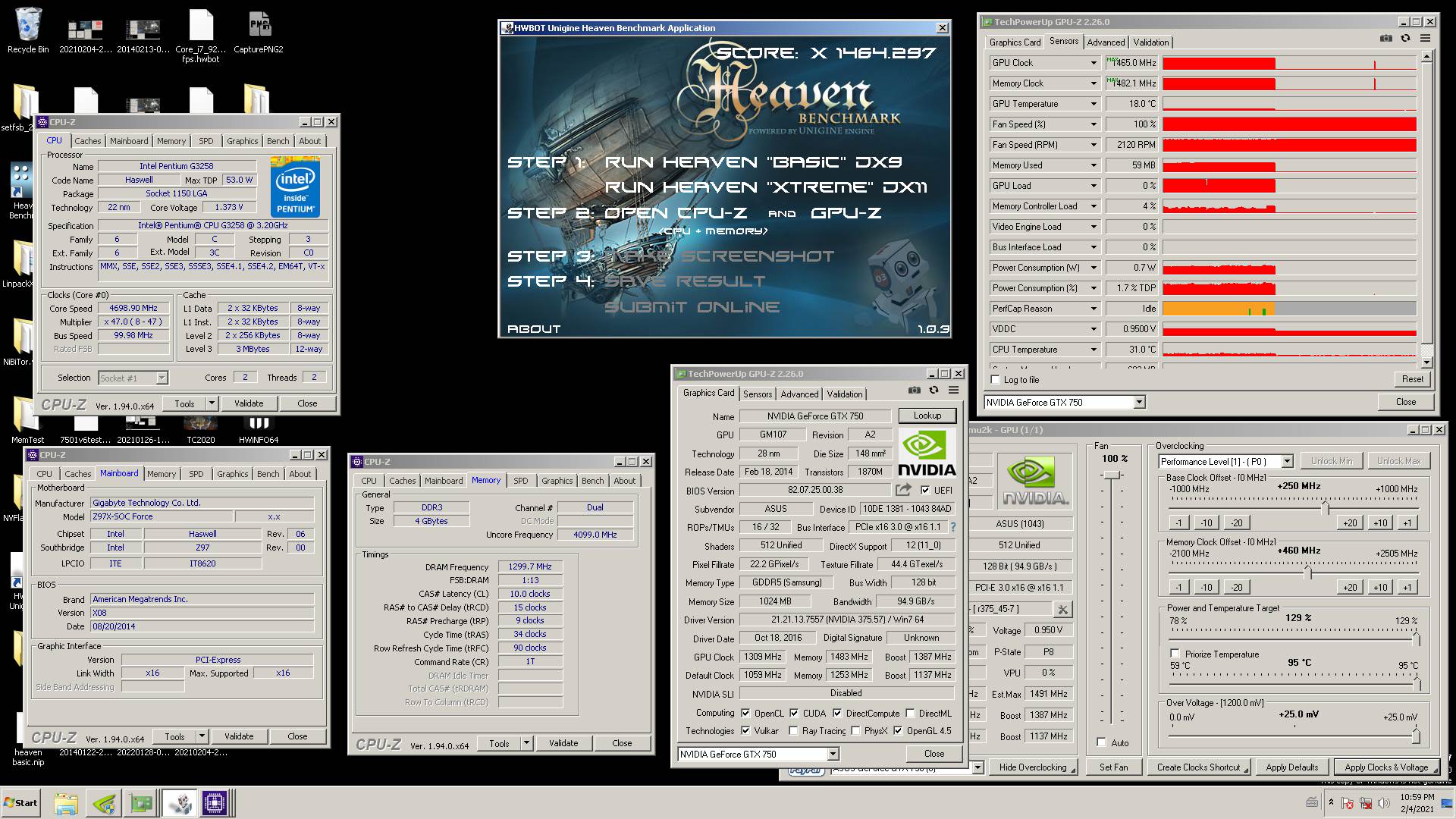1456x819 pixels.
Task: Click the Set Fan button
Action: (1113, 767)
